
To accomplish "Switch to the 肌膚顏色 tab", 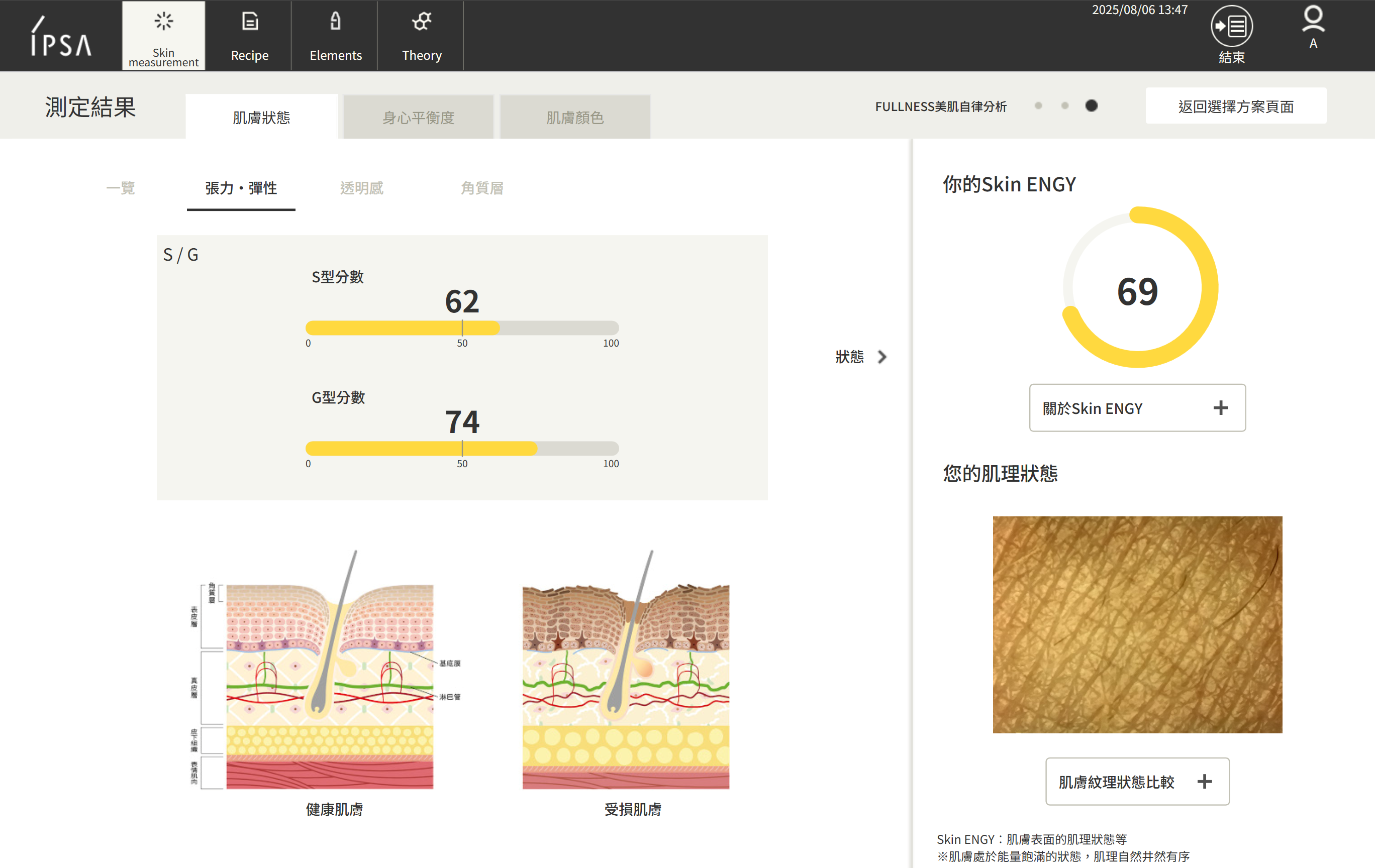I will (574, 118).
